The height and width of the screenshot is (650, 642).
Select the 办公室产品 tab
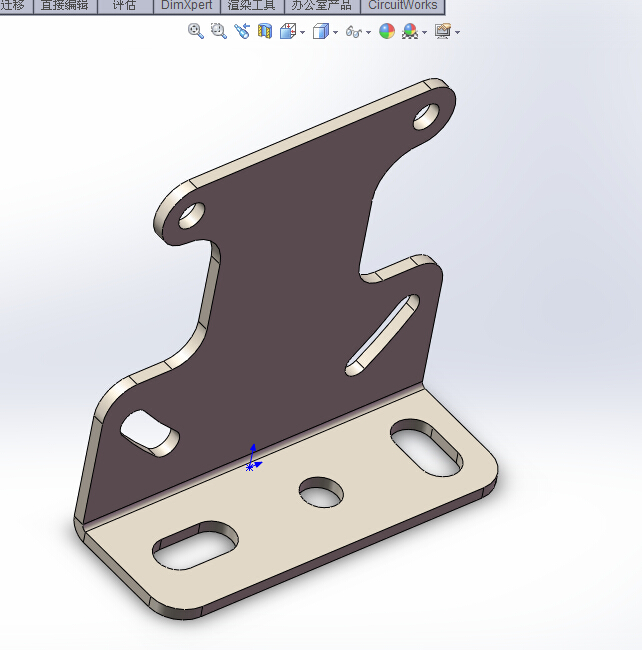tap(322, 6)
